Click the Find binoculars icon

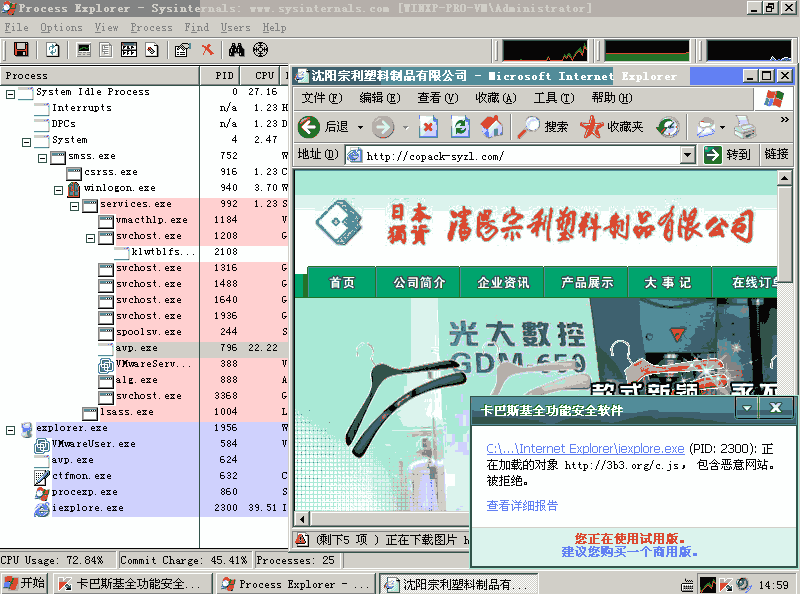click(x=236, y=50)
